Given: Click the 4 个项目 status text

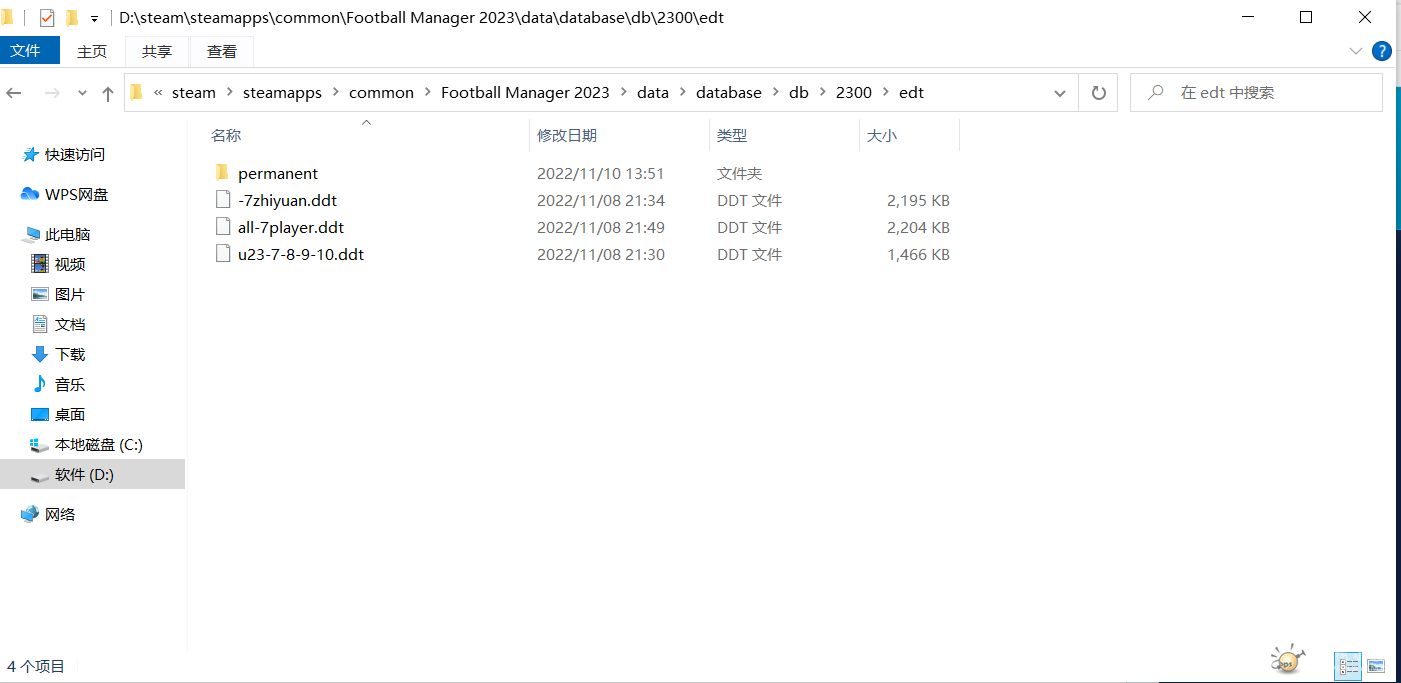Looking at the screenshot, I should [36, 666].
